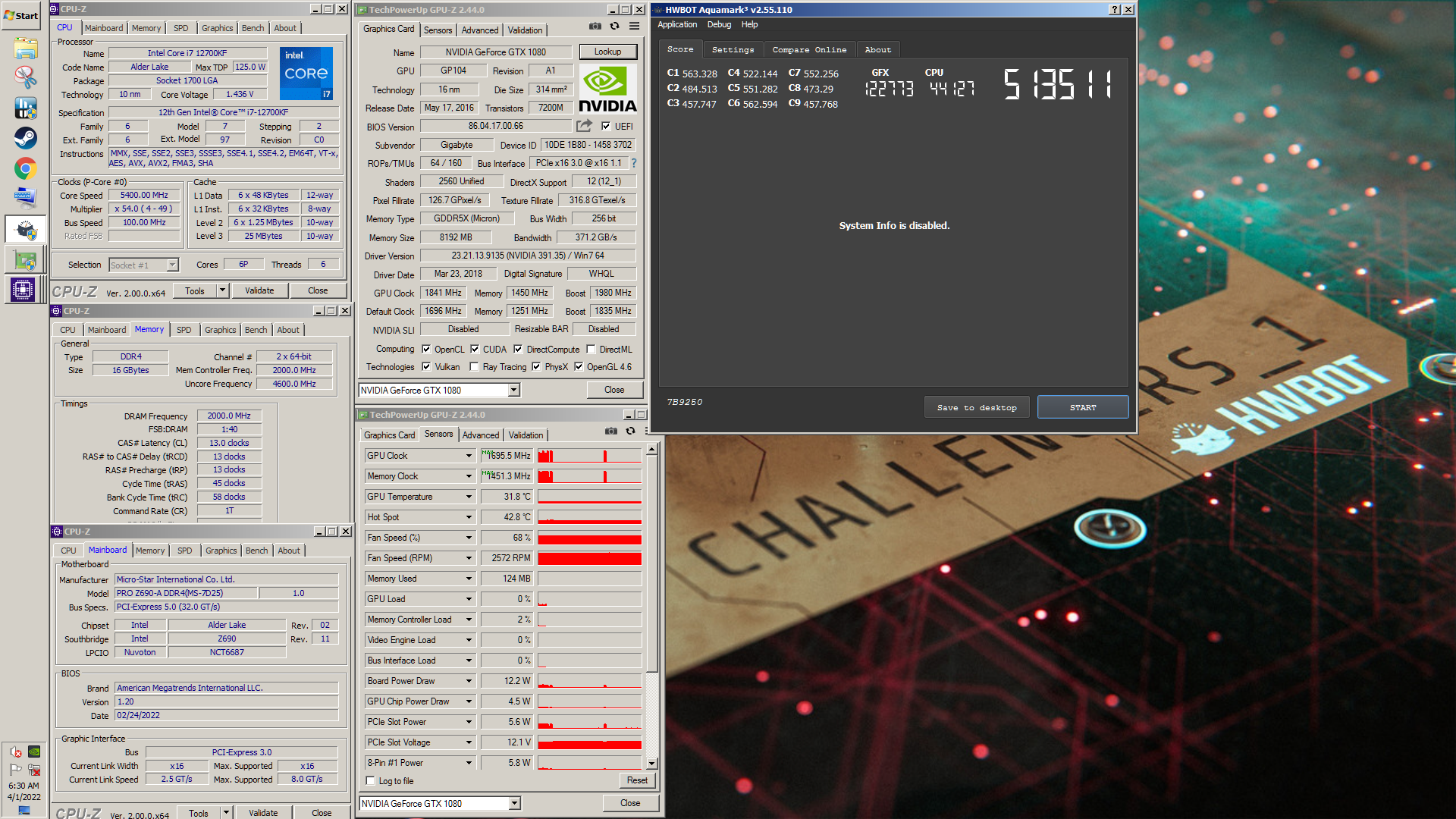
Task: Switch to the Settings tab in Aquamark
Action: coord(733,49)
